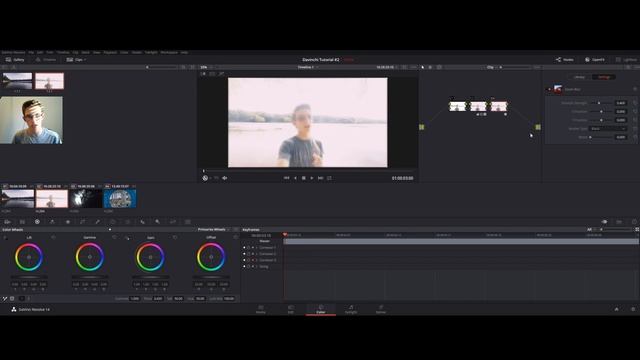
Task: Open the 3D stereoscopic palette icon
Action: click(x=188, y=222)
